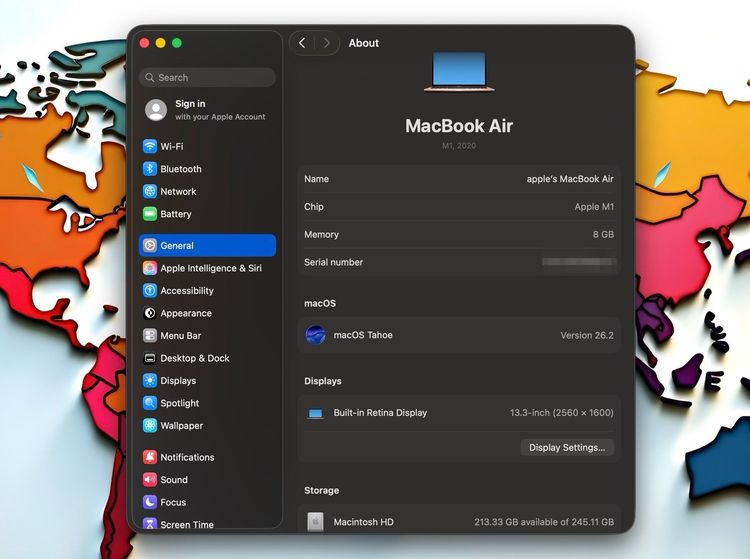Click the MacBook Air laptop image
This screenshot has width=750, height=559.
point(459,71)
